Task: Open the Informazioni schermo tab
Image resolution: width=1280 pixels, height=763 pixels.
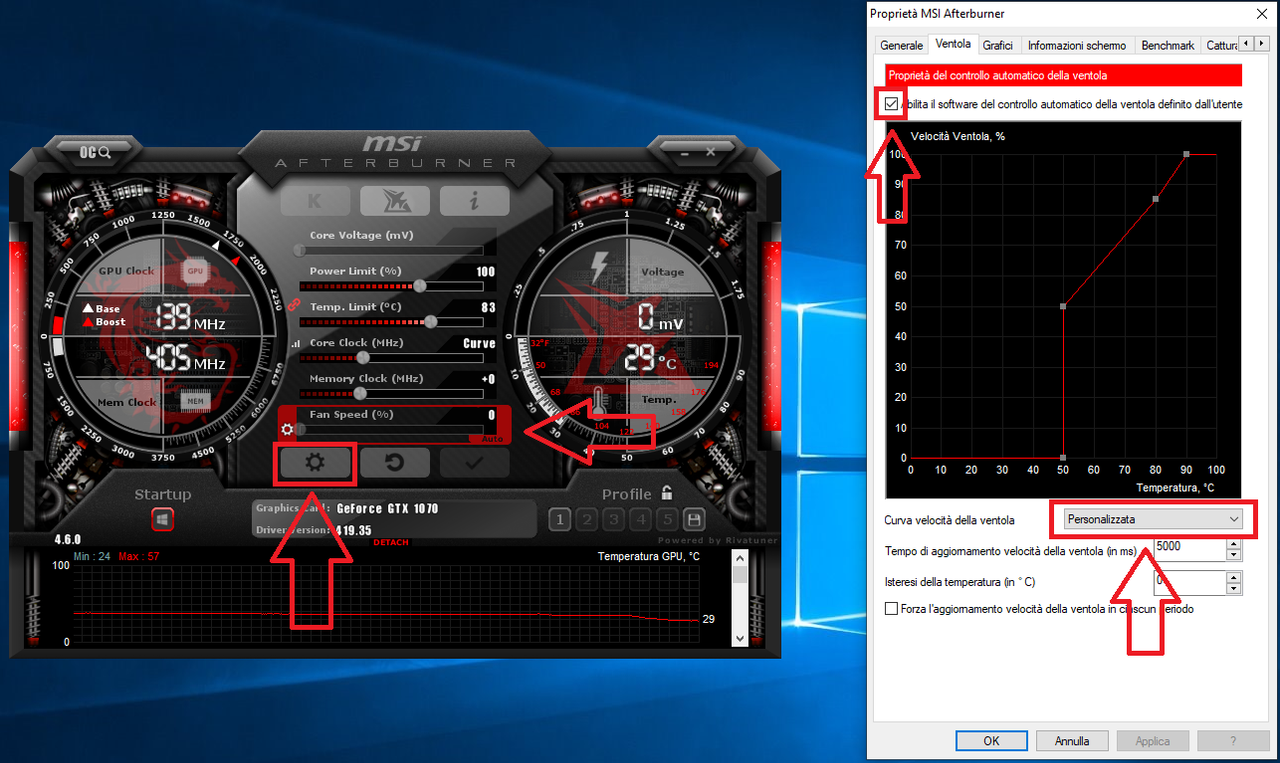Action: pos(1077,45)
